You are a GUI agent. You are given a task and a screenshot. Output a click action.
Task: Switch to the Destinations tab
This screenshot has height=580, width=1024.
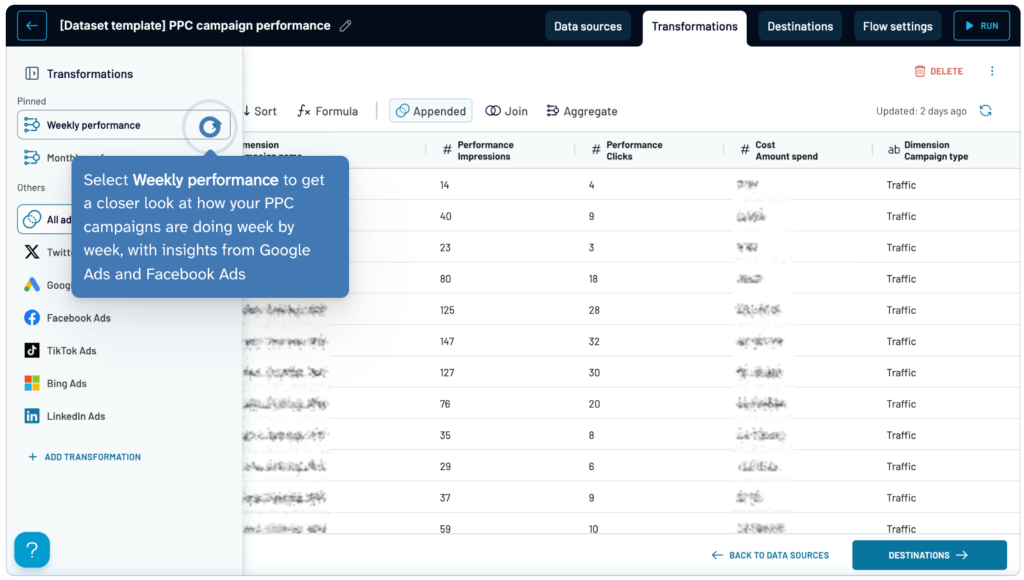pos(799,27)
